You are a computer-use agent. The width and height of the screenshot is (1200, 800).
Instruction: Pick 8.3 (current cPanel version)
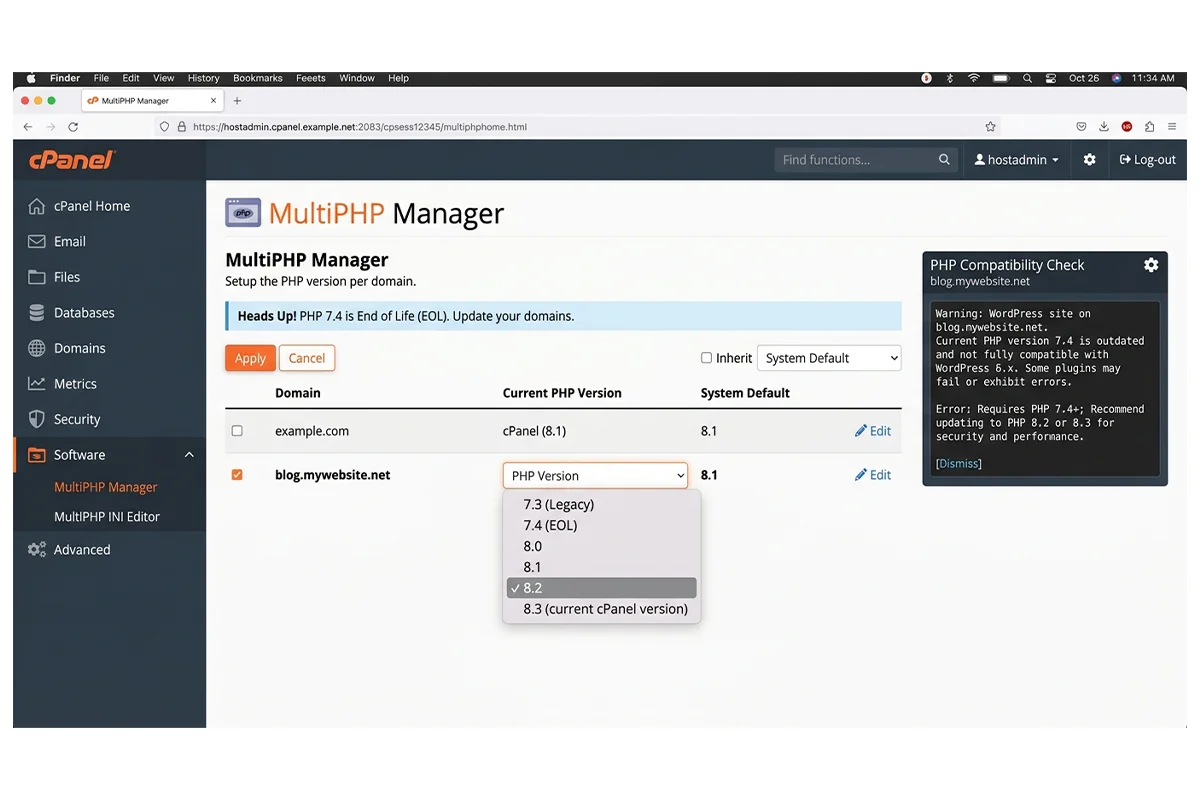[x=601, y=609]
